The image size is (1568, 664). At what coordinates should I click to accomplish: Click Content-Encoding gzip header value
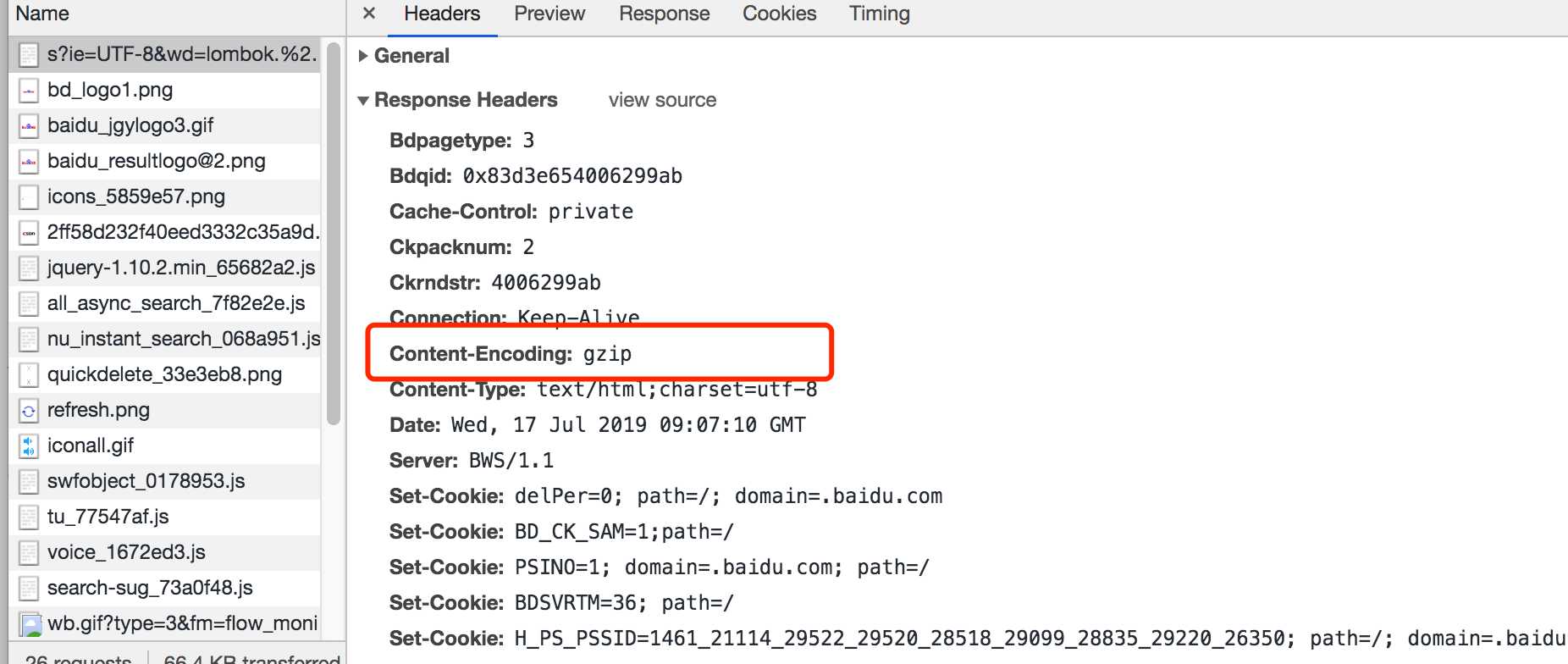click(x=607, y=354)
